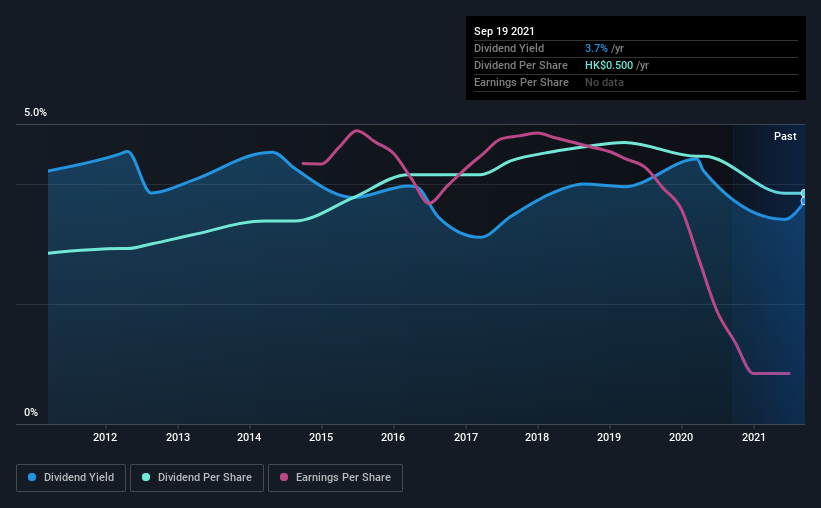
Task: Select the 2018 year label on axis
Action: coord(537,437)
